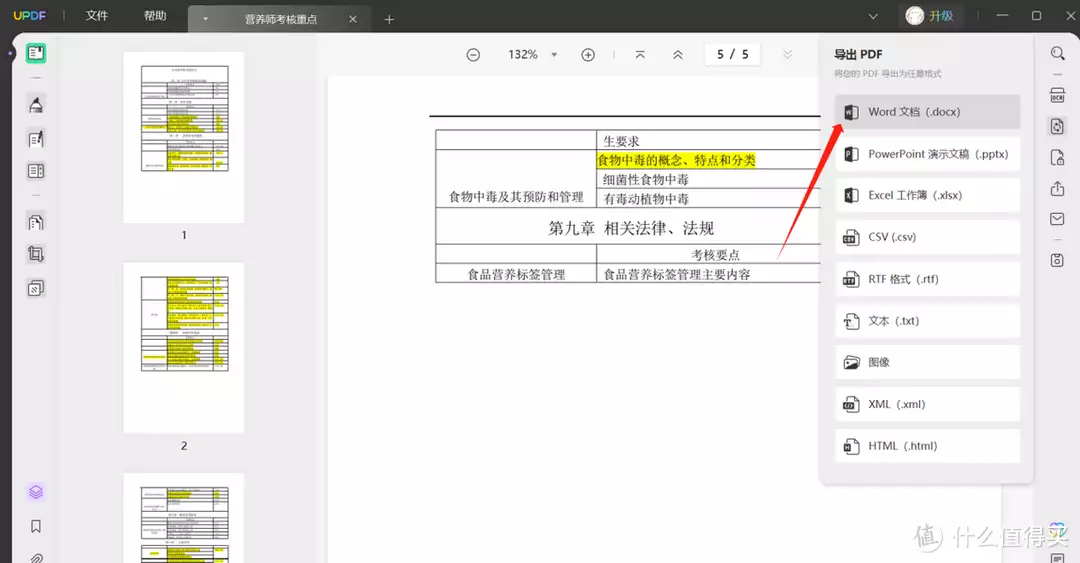The width and height of the screenshot is (1080, 563).
Task: Zoom out with the minus button
Action: tap(473, 55)
